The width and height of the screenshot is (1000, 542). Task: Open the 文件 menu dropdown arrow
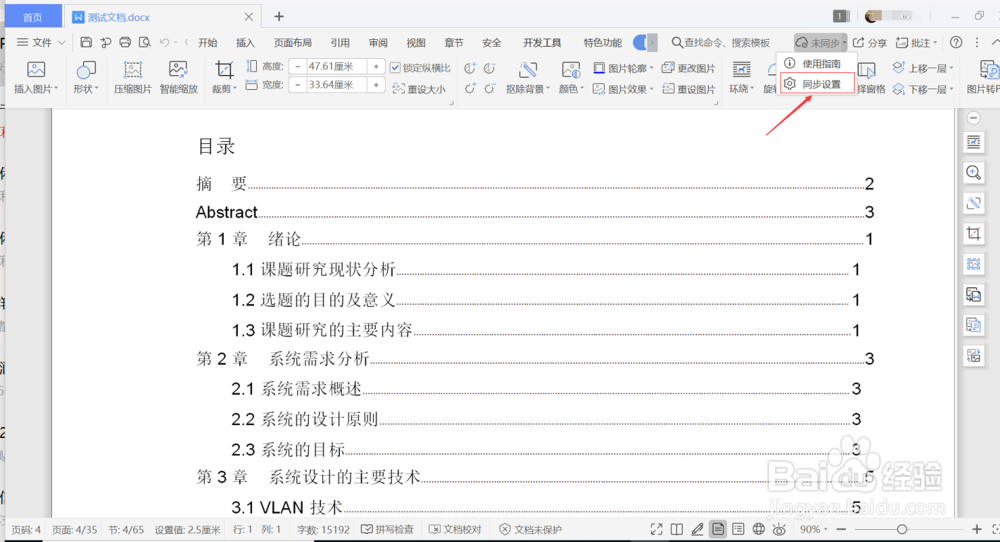(61, 43)
